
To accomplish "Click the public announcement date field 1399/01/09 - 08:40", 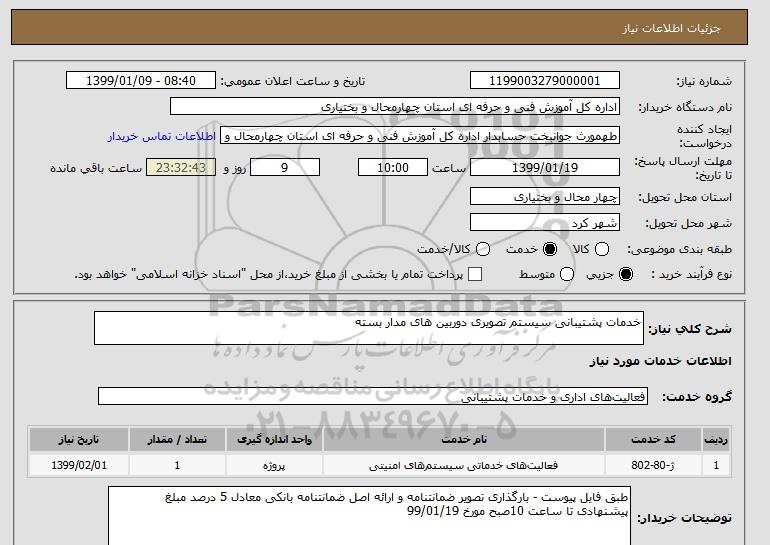I will pyautogui.click(x=140, y=81).
